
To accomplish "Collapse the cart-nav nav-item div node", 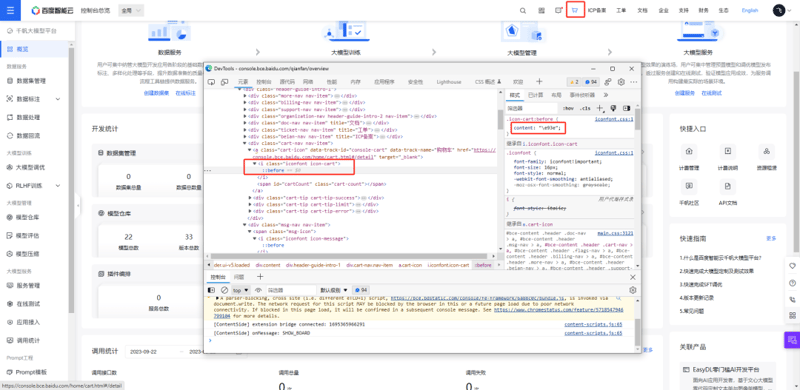I will tap(245, 143).
